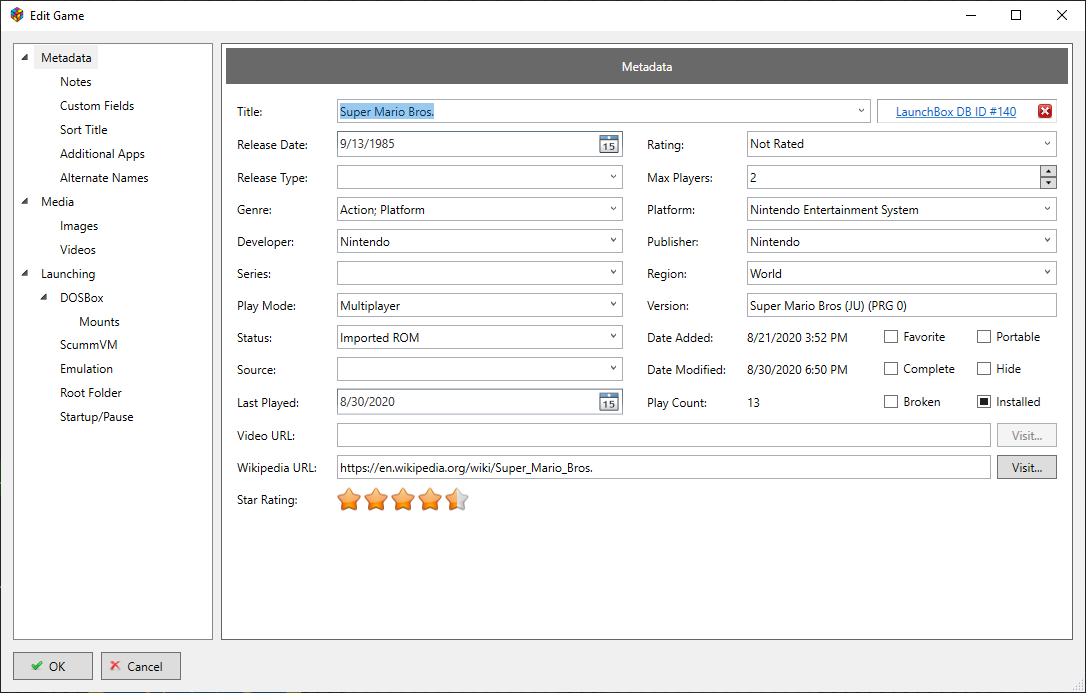Visit the Wikipedia URL
Image resolution: width=1086 pixels, height=693 pixels.
(1026, 467)
